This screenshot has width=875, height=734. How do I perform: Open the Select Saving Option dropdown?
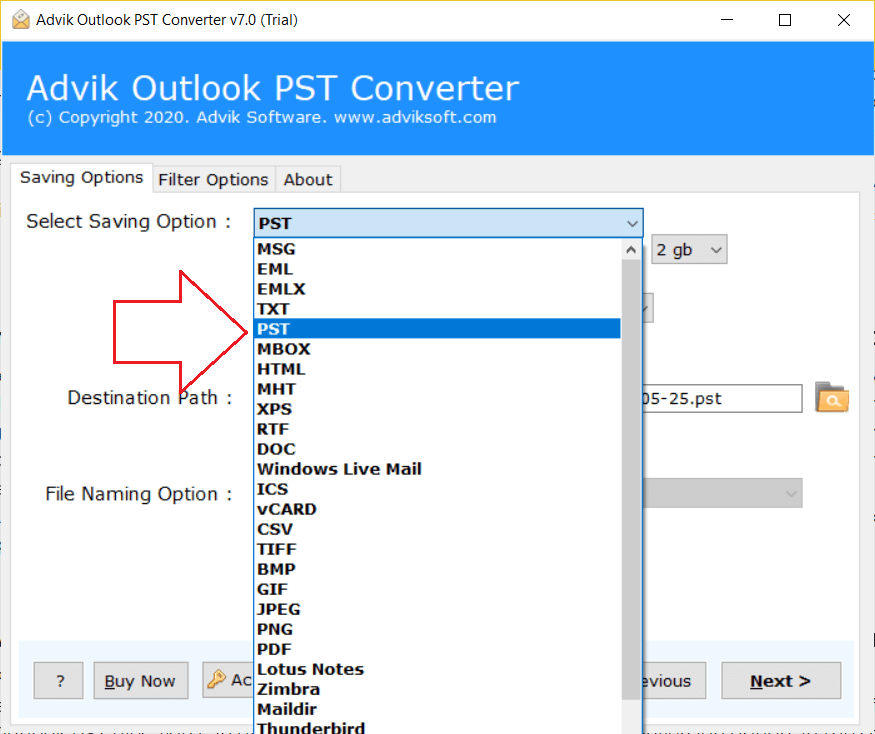[x=448, y=223]
